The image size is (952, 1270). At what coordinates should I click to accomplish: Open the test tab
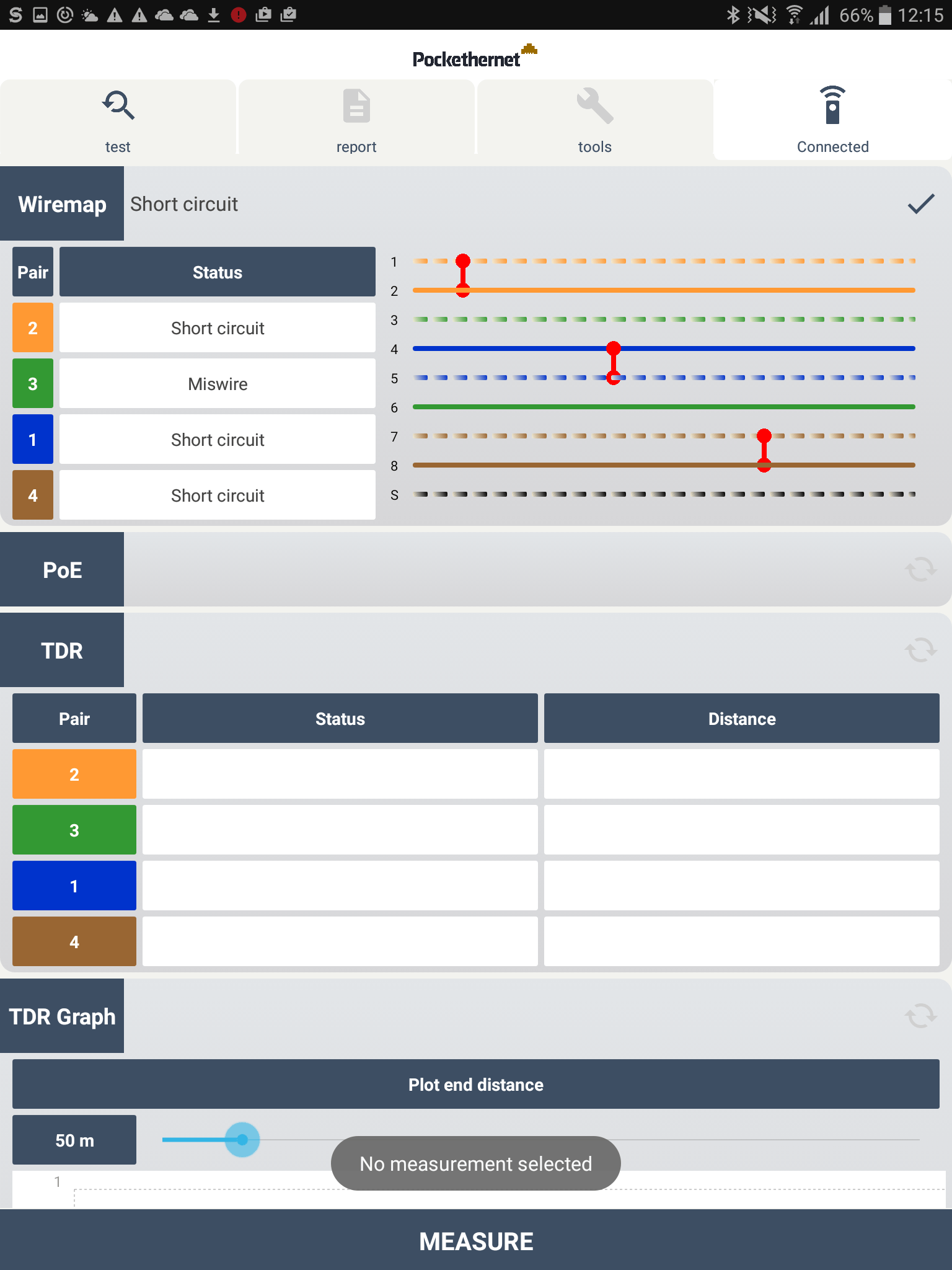(118, 118)
